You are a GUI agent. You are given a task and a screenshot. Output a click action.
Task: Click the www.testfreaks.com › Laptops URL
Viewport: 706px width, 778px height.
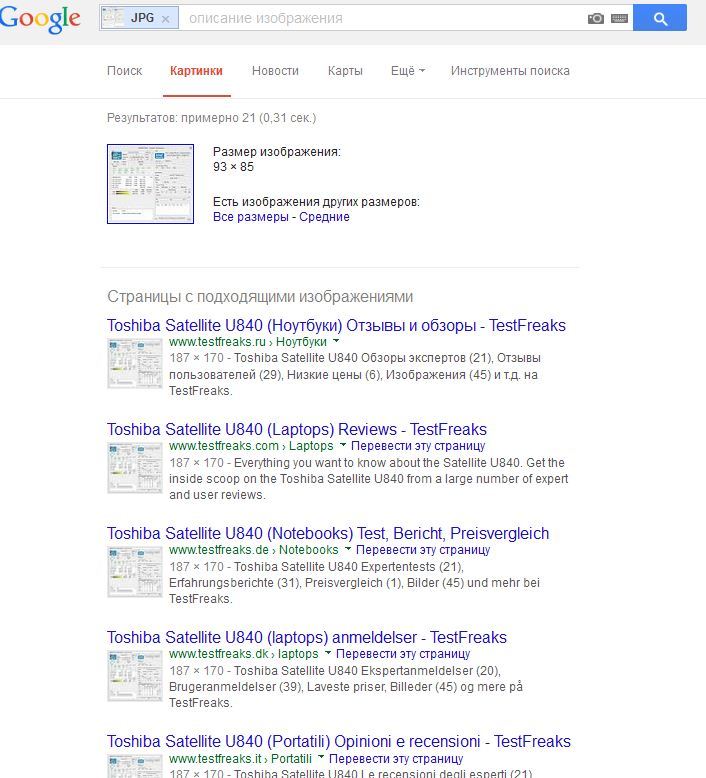pos(251,446)
